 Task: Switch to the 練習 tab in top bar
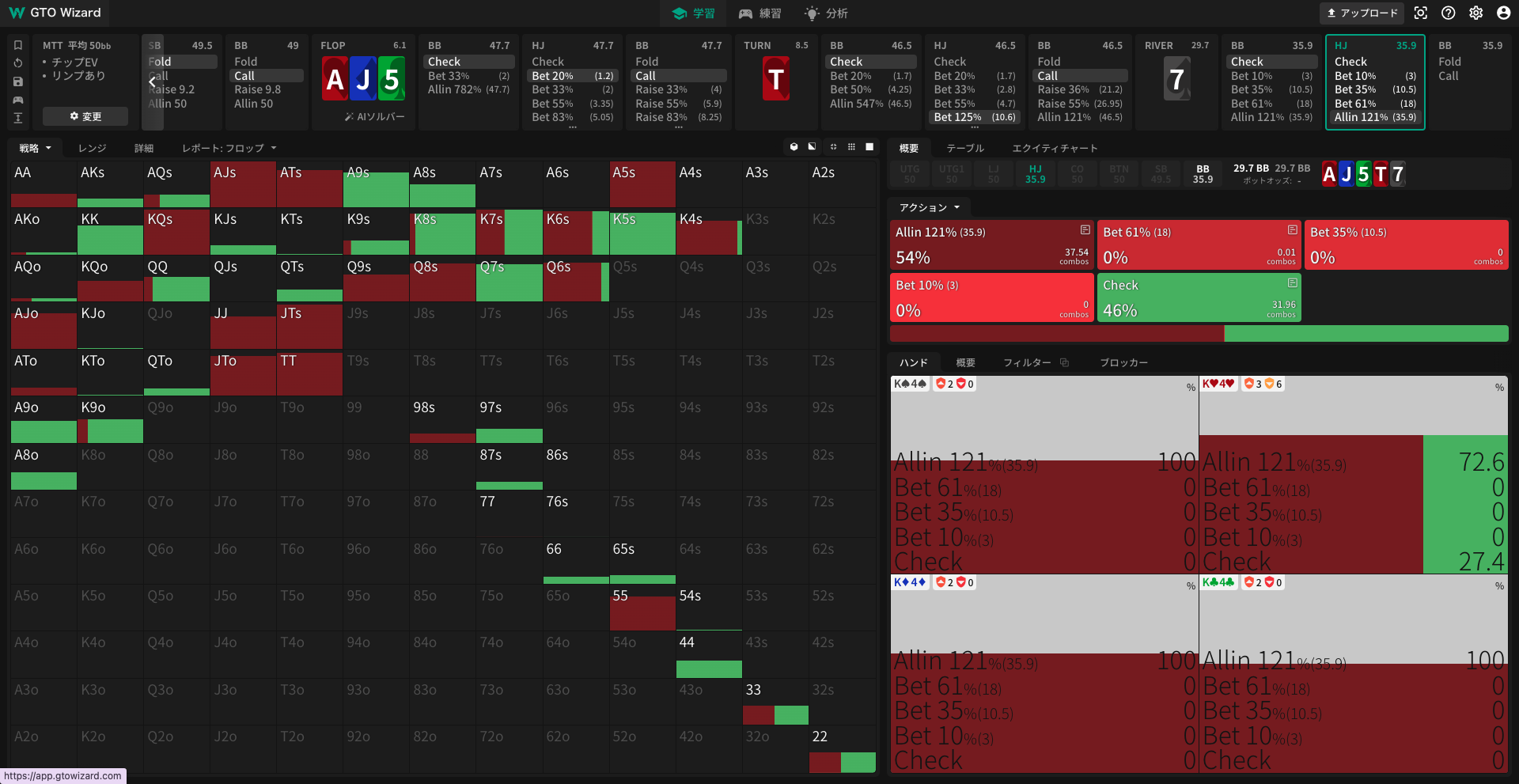[x=759, y=13]
